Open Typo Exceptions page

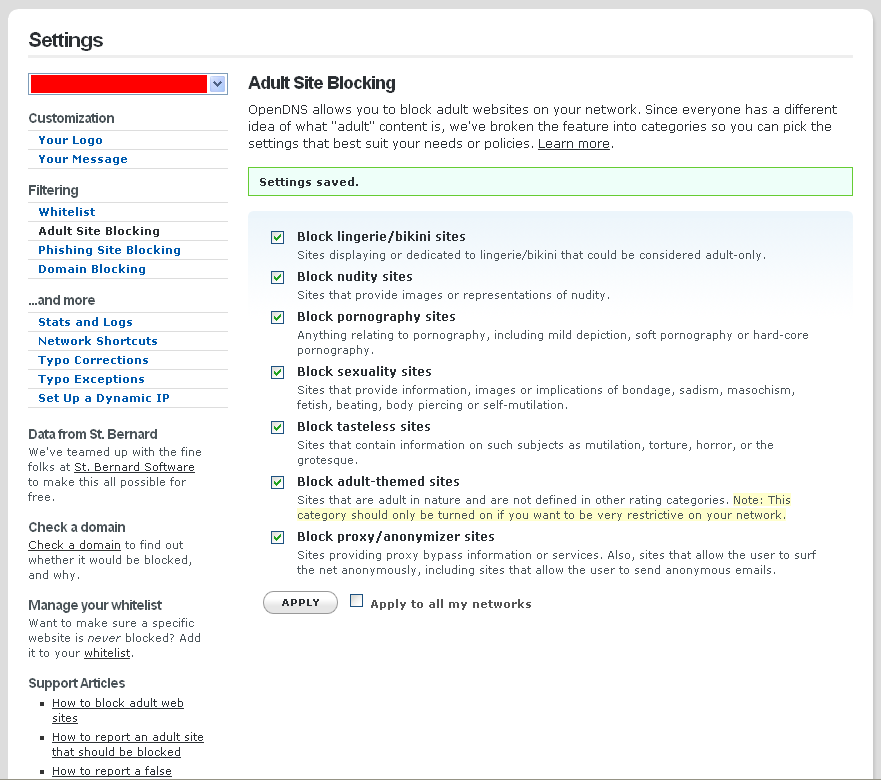tap(92, 379)
